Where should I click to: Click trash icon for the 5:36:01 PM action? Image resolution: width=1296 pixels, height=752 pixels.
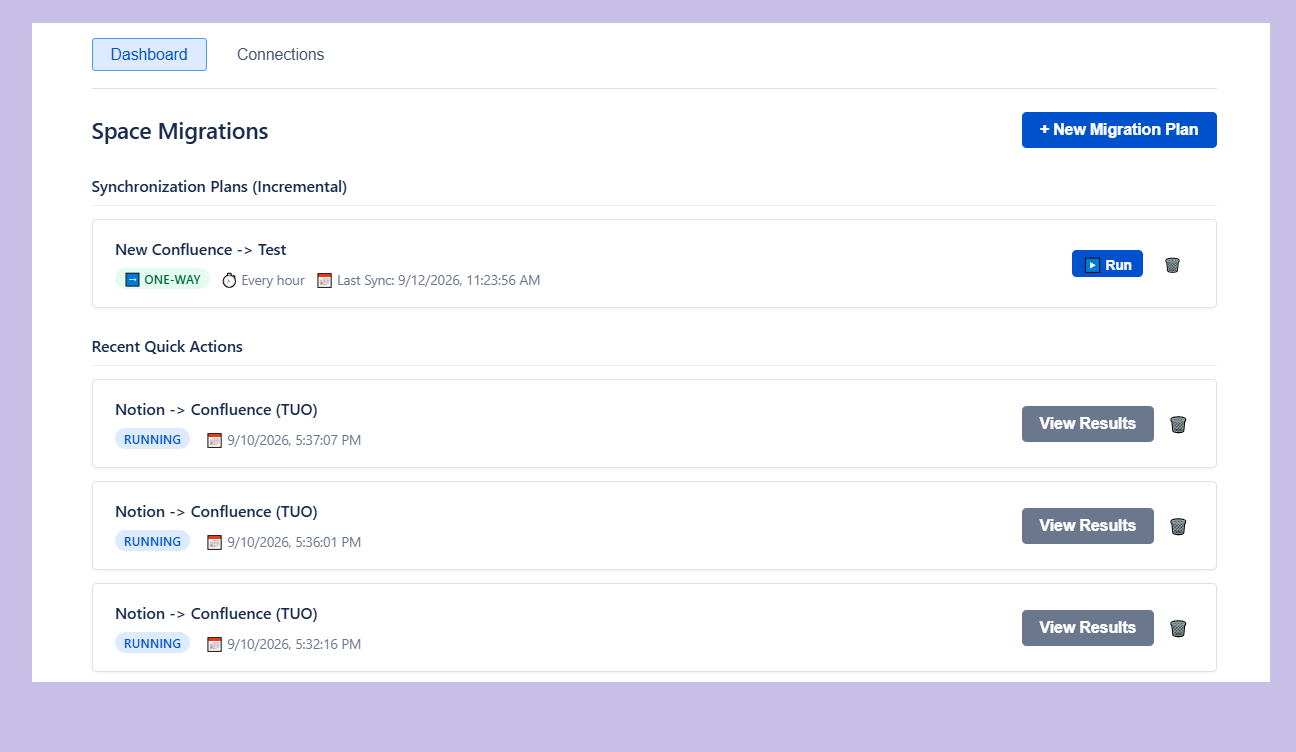pyautogui.click(x=1178, y=526)
